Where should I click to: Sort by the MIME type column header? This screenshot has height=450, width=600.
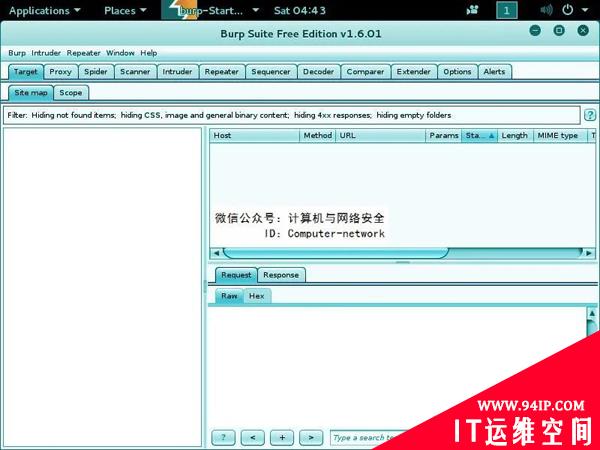tap(560, 135)
